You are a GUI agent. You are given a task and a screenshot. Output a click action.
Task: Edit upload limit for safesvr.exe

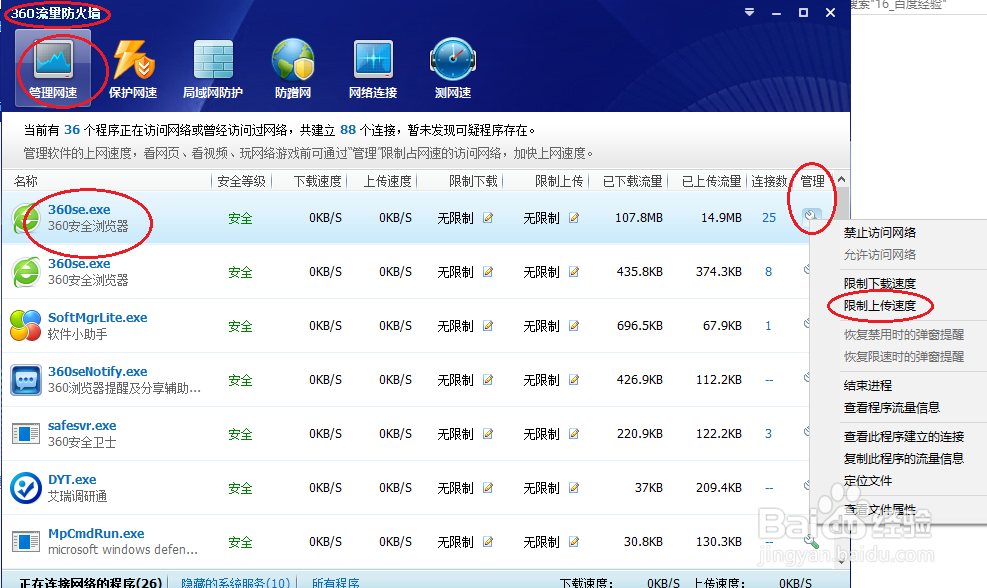(573, 434)
